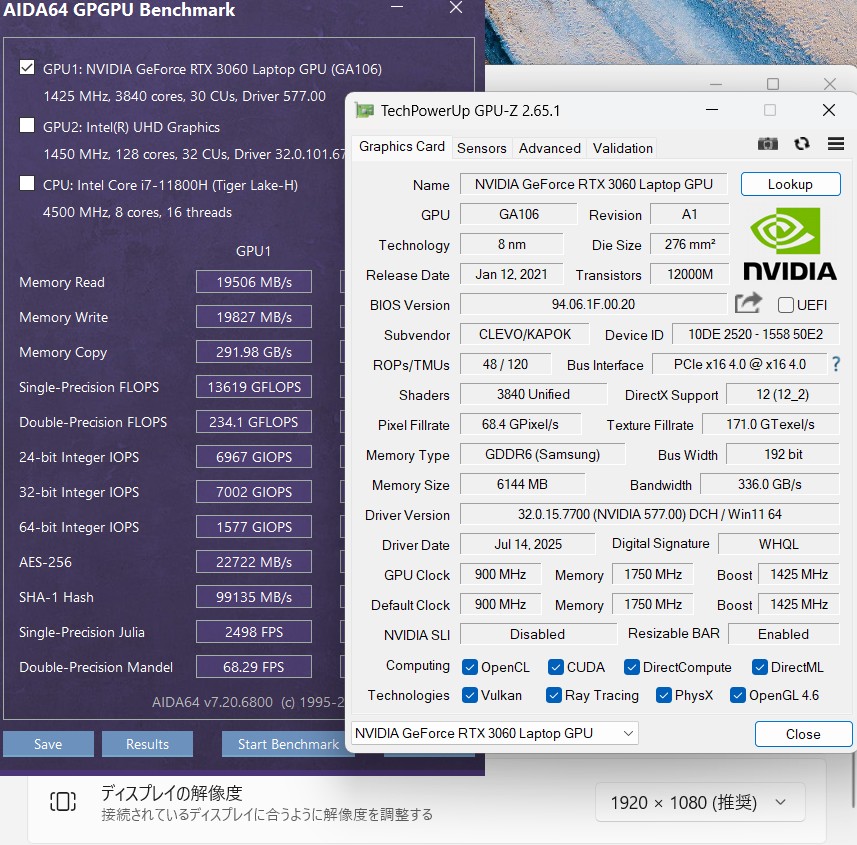This screenshot has height=845, width=857.
Task: Close the AIDA64 GPGPU Benchmark window
Action: click(x=456, y=8)
